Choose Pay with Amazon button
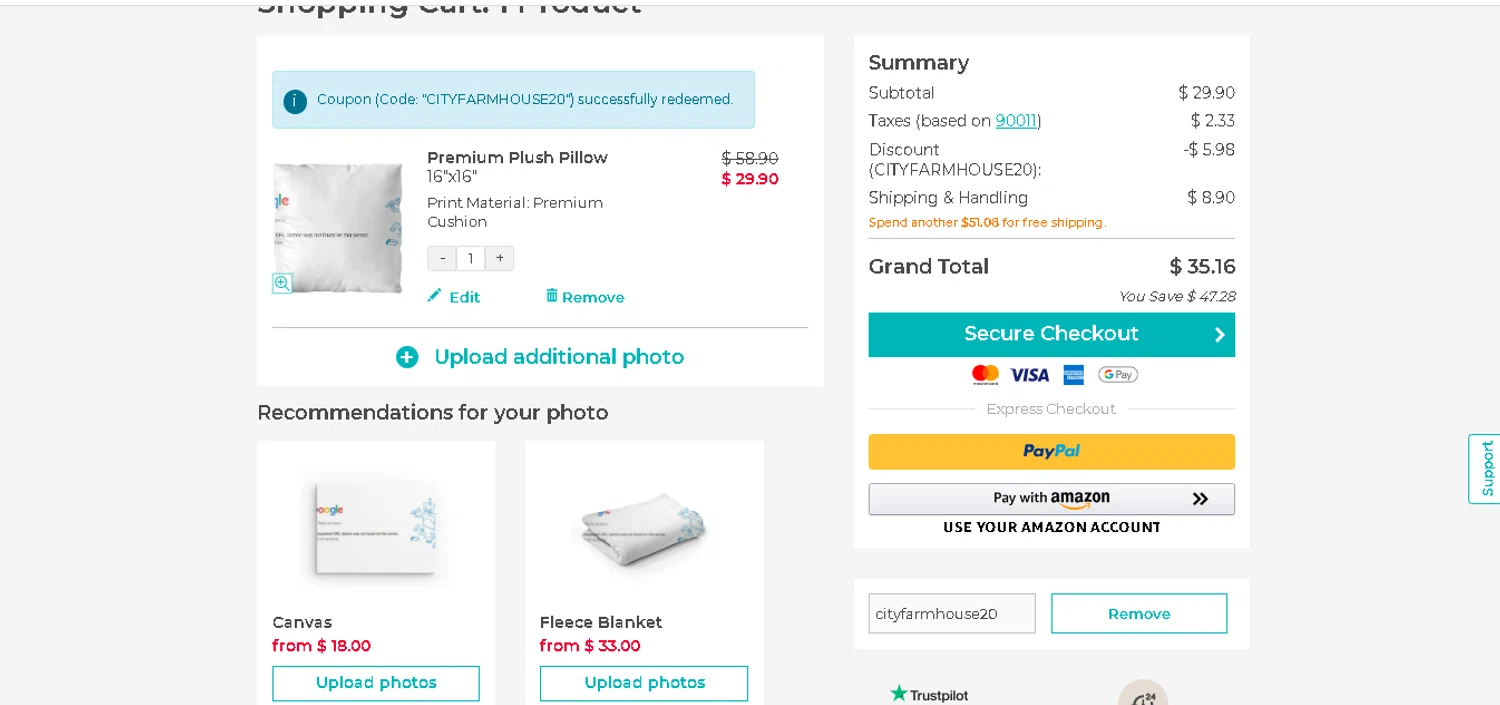Image resolution: width=1500 pixels, height=705 pixels. [1051, 499]
